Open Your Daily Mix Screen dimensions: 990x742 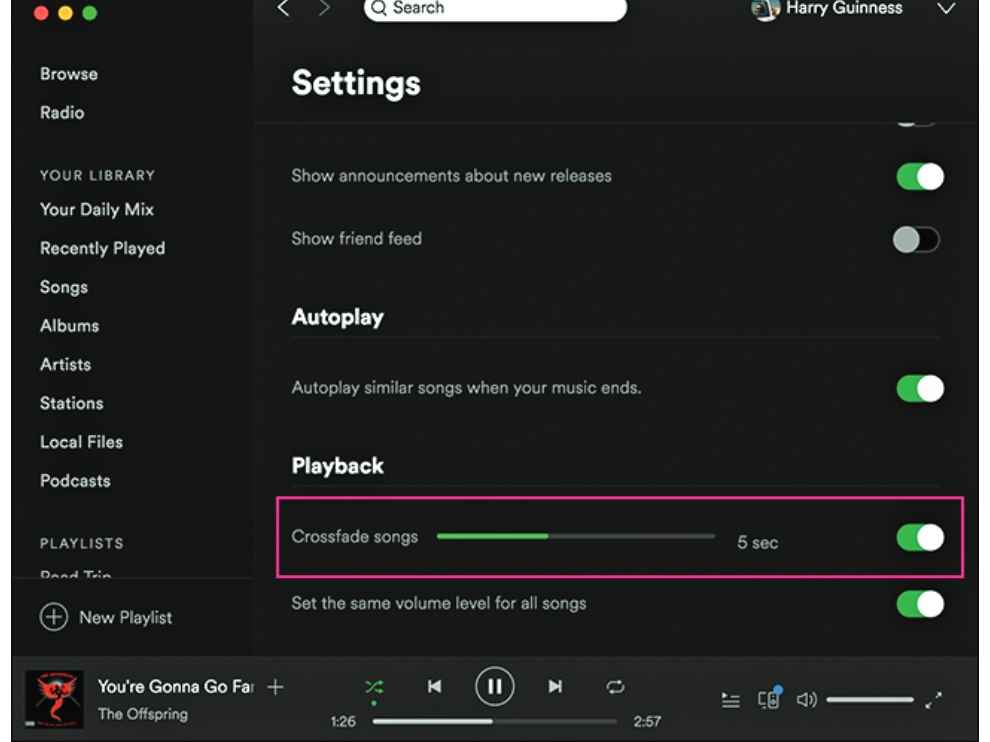click(x=97, y=210)
